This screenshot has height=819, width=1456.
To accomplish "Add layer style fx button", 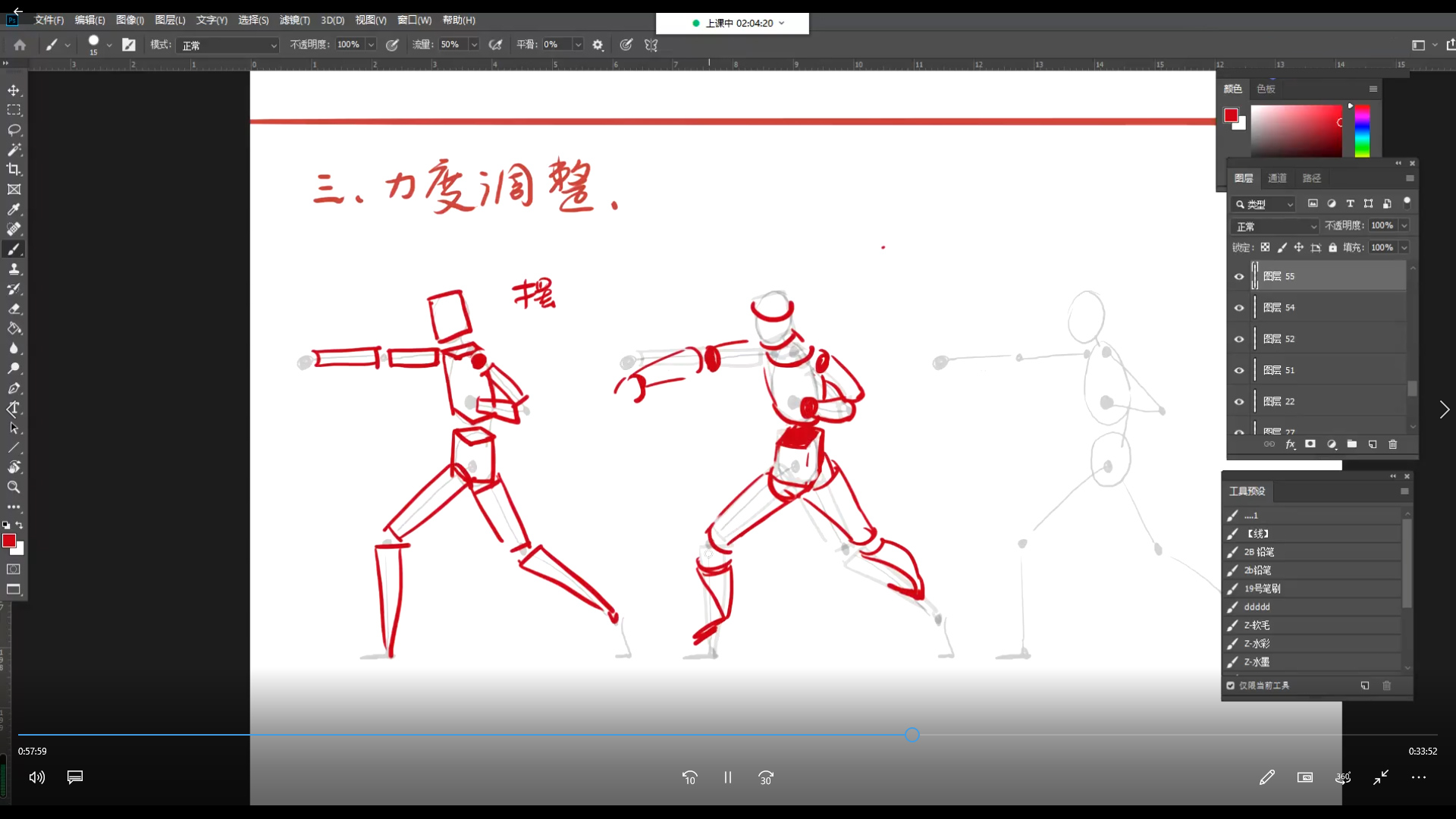I will [x=1291, y=444].
